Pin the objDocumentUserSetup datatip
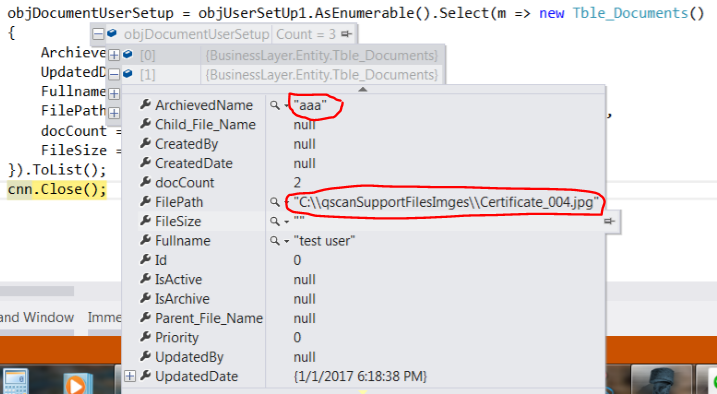Screen dimensions: 717x394 pos(347,34)
